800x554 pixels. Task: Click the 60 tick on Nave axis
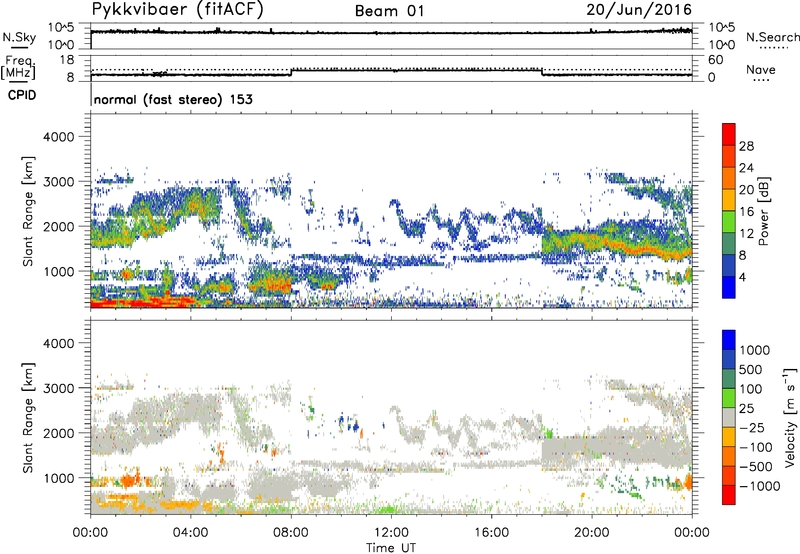point(715,60)
